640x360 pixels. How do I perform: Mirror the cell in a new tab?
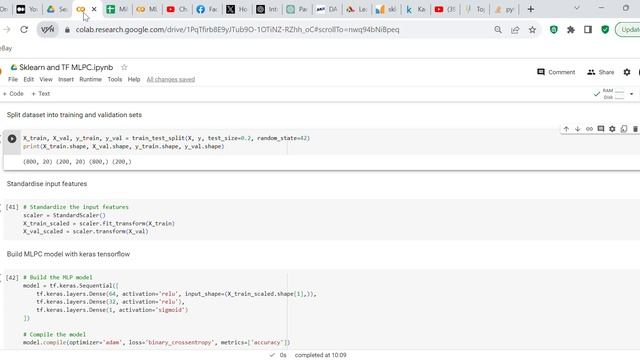point(624,129)
